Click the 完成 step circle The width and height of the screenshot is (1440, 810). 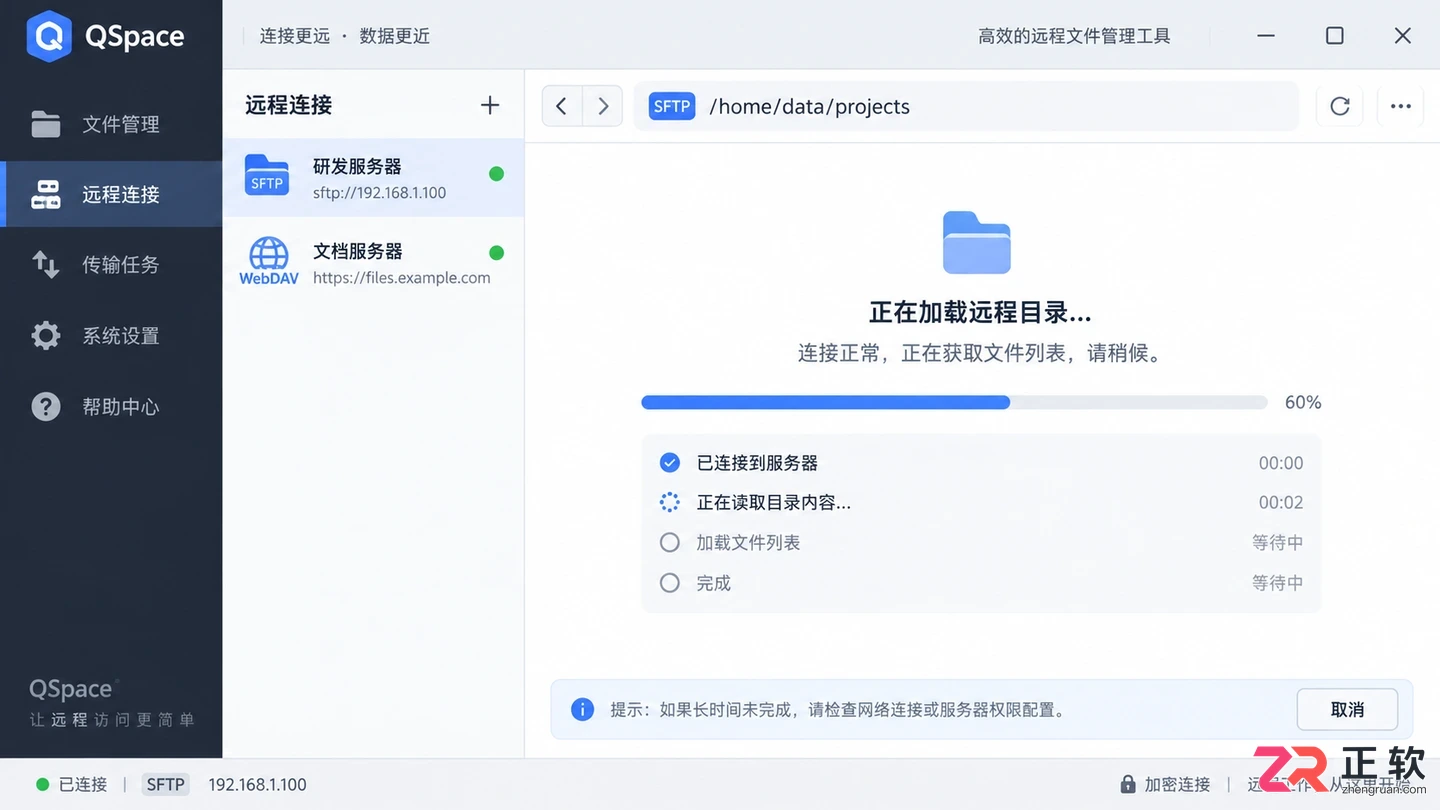click(670, 583)
